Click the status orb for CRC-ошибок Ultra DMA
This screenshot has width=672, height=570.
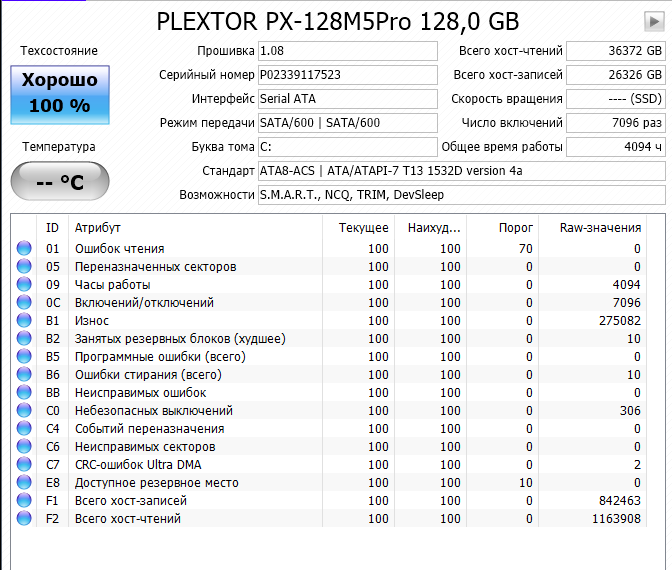click(24, 465)
